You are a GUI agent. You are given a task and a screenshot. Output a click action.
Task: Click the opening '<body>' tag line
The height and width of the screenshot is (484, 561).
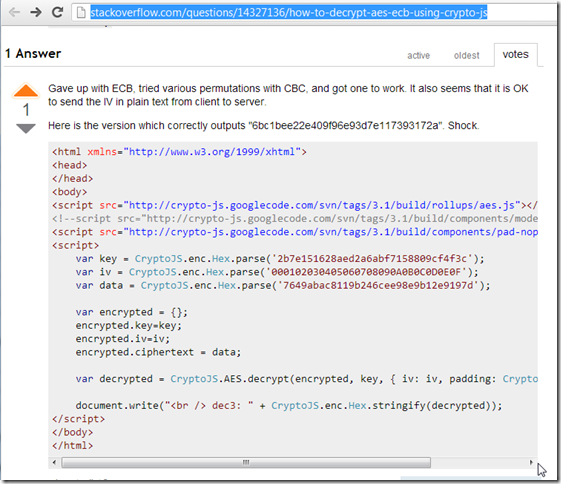click(69, 192)
